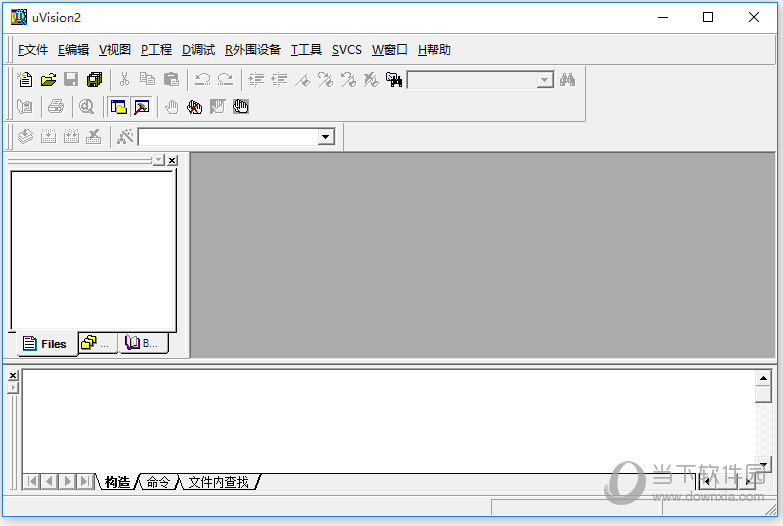Click the Next Bookmark icon

325,79
